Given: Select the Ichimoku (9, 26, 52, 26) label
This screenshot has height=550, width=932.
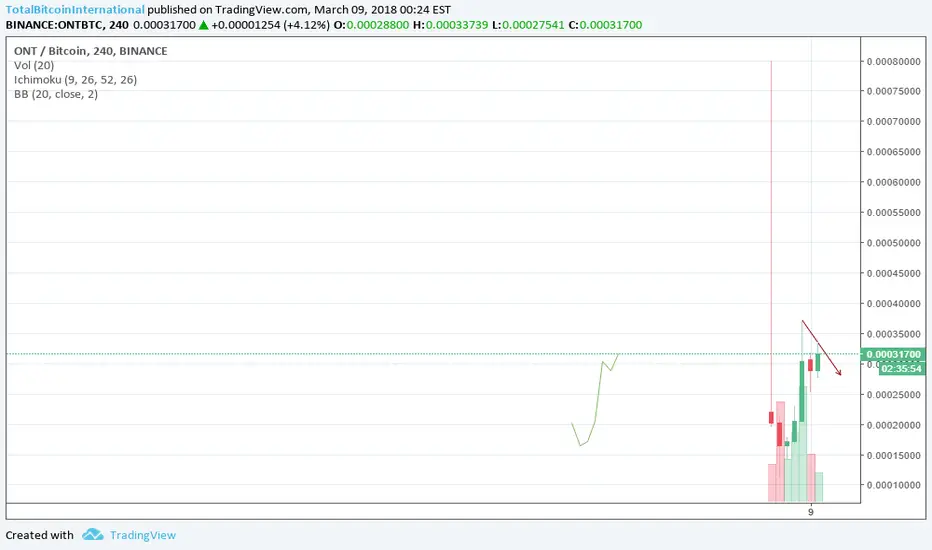Looking at the screenshot, I should click(x=75, y=80).
